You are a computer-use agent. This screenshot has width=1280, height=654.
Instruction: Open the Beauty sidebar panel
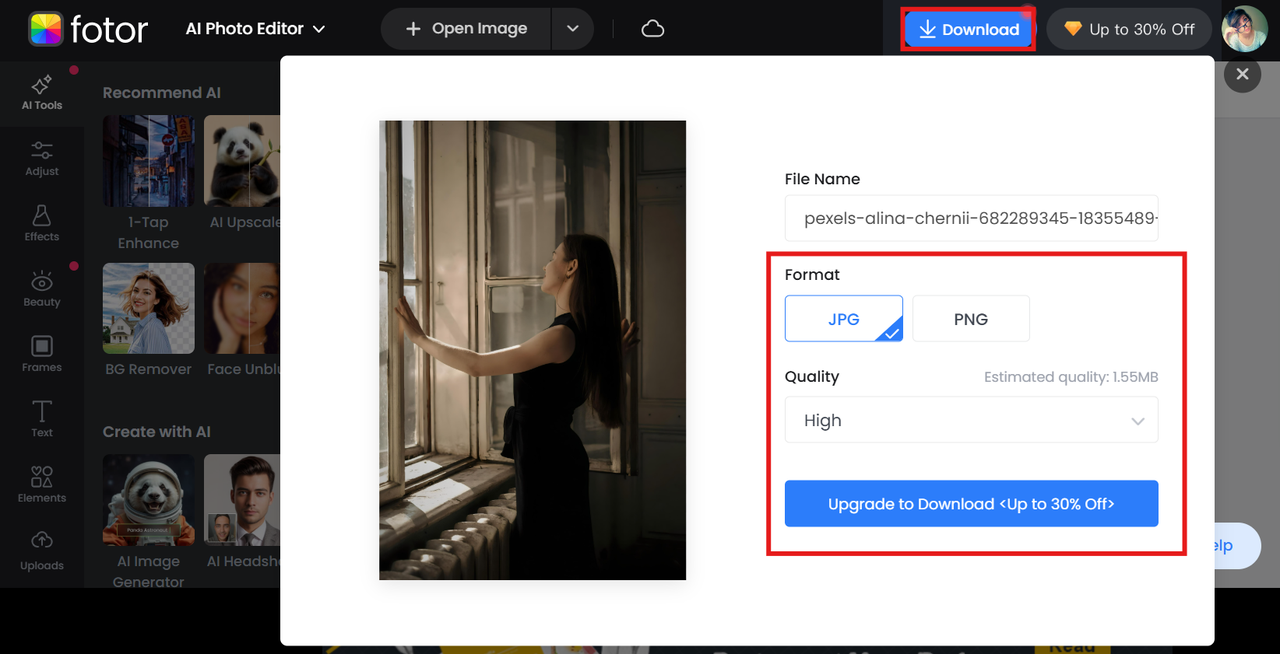click(42, 288)
